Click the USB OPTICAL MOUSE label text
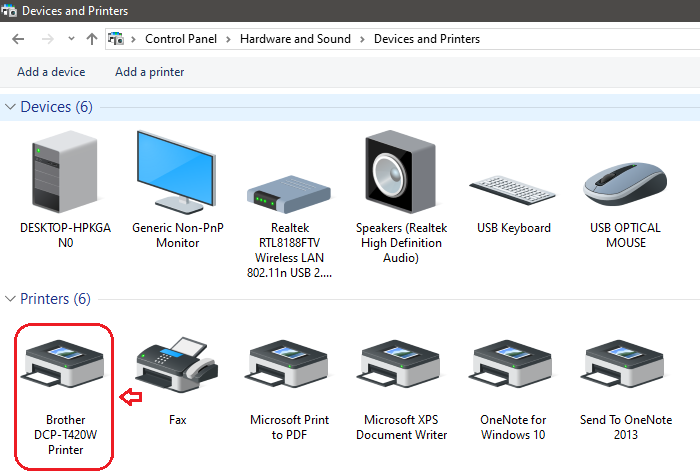Viewport: 700px width, 476px height. click(x=625, y=235)
